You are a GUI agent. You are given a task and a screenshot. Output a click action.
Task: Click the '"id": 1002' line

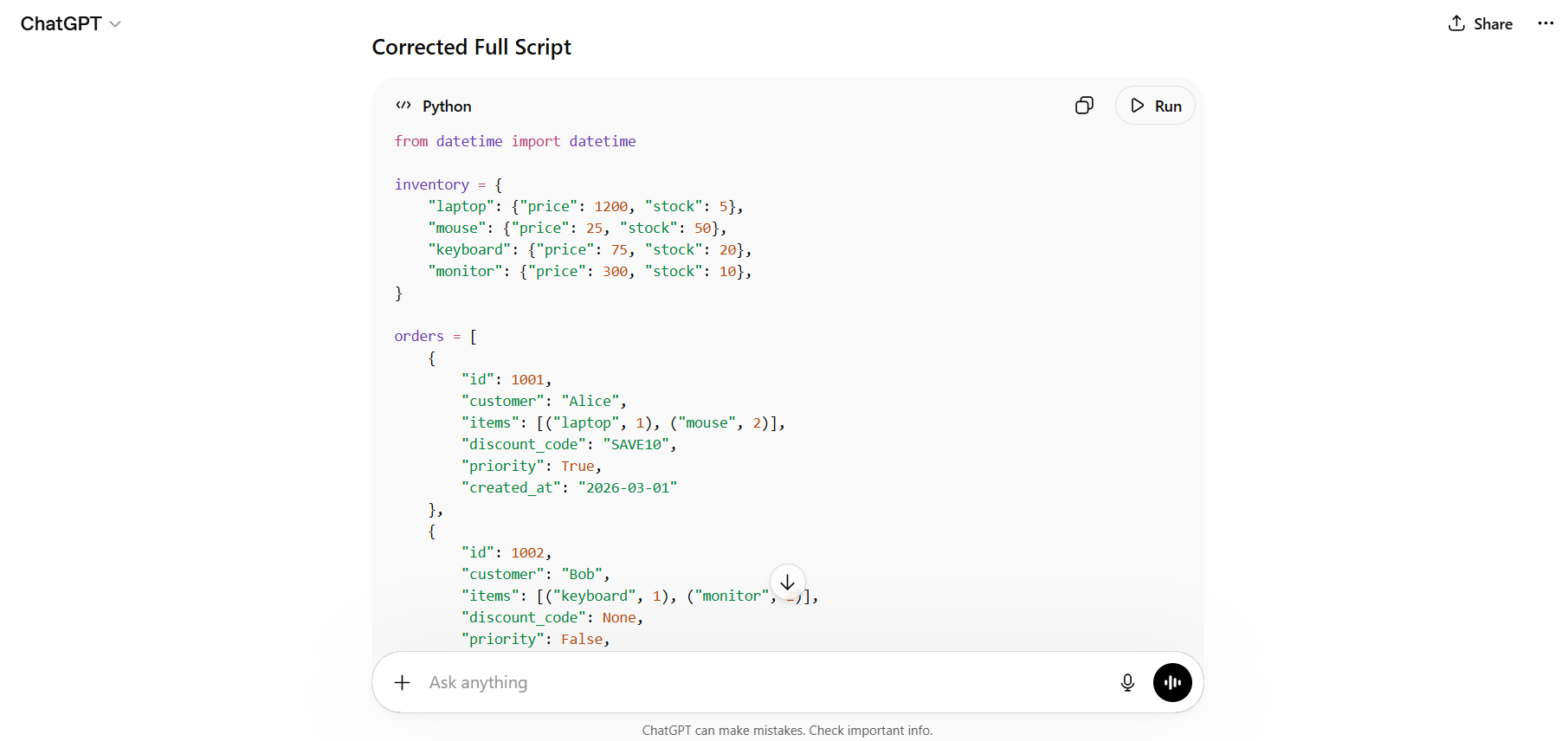click(507, 552)
